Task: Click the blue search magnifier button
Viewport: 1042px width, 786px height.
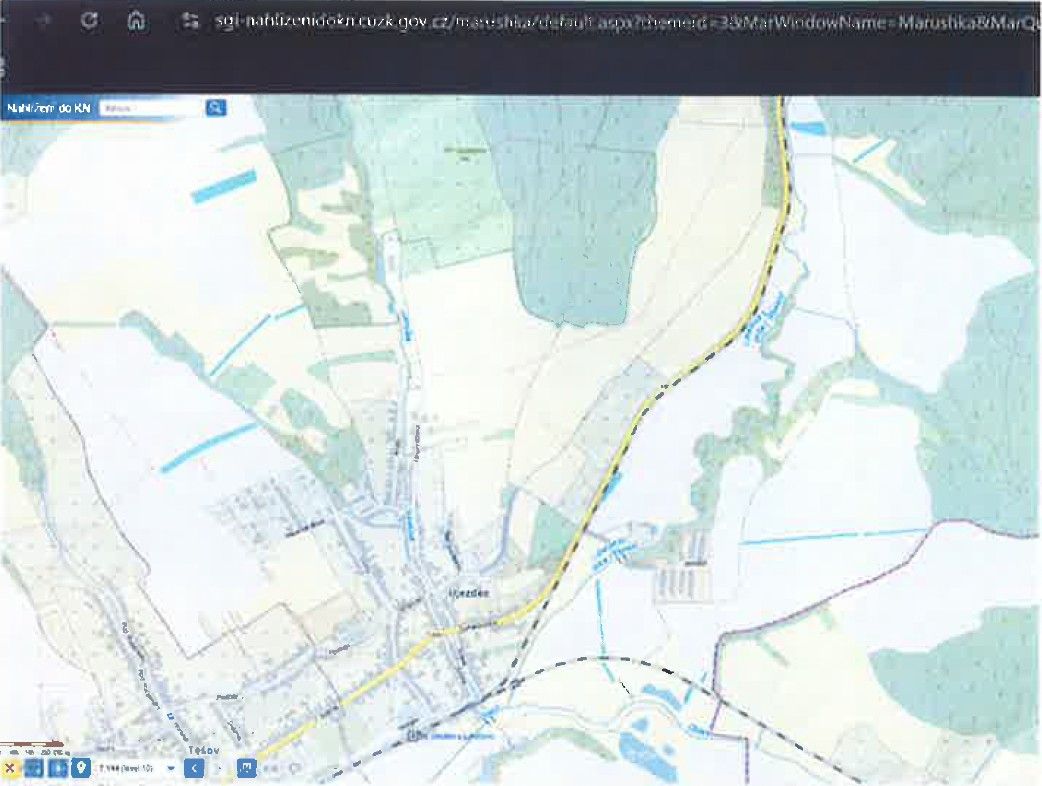Action: click(x=215, y=108)
